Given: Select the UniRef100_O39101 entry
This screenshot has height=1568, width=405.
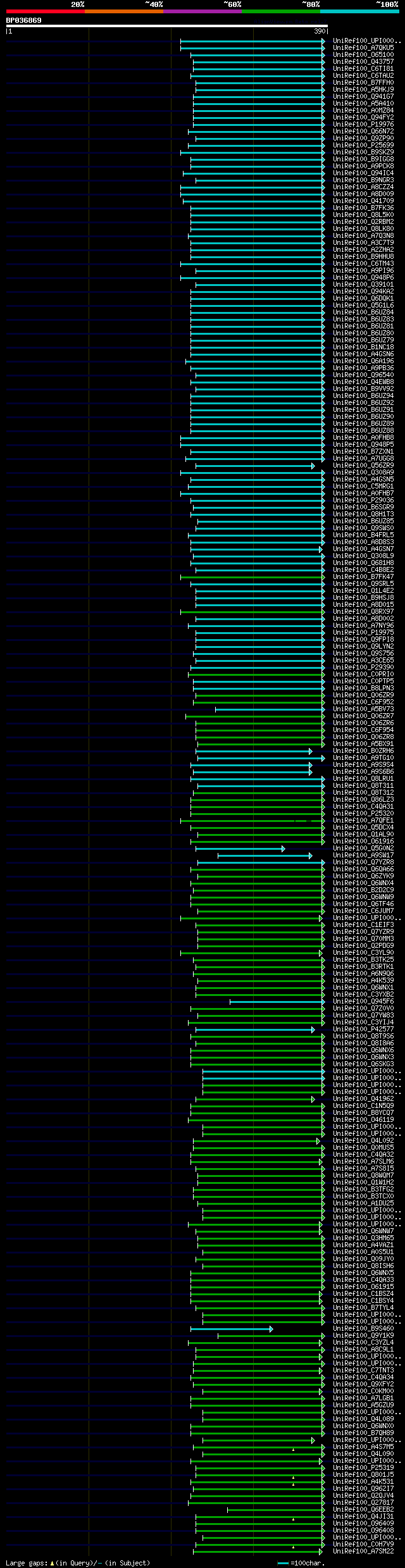Looking at the screenshot, I should pos(363,284).
